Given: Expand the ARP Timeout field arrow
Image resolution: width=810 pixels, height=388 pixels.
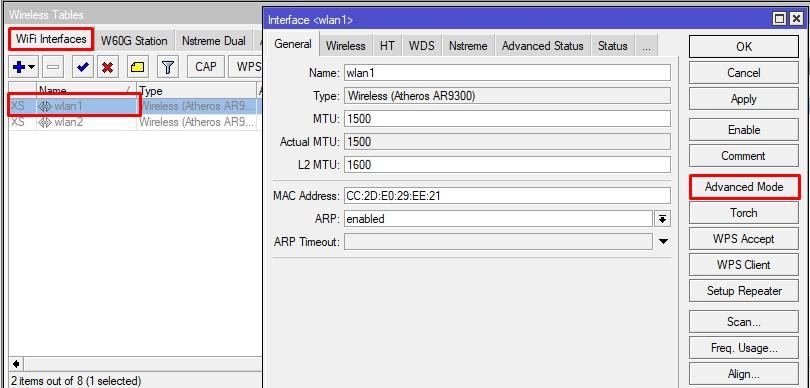Looking at the screenshot, I should (663, 241).
